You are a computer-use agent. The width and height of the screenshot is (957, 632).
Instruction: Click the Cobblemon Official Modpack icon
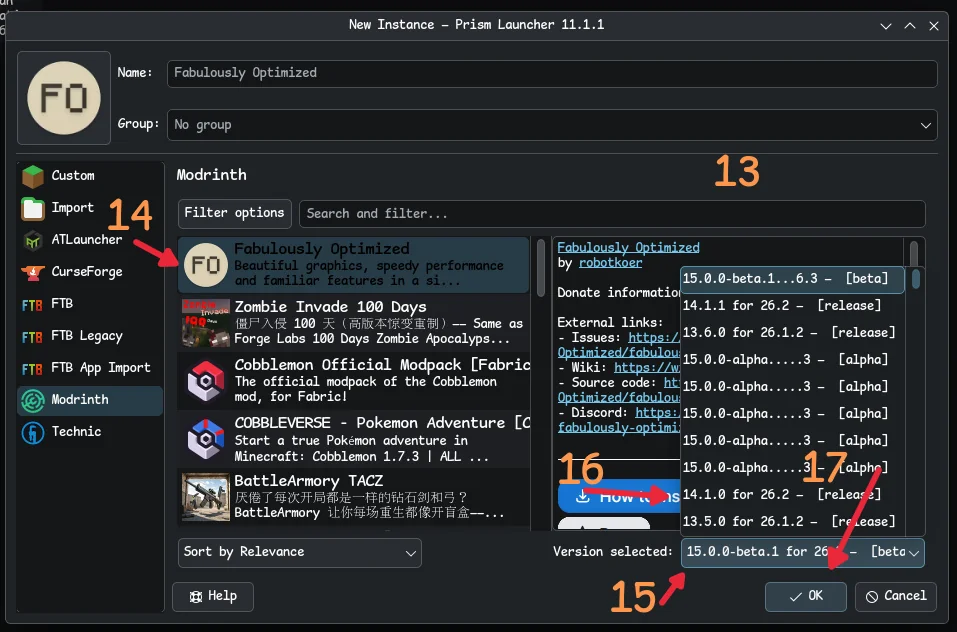pos(206,381)
